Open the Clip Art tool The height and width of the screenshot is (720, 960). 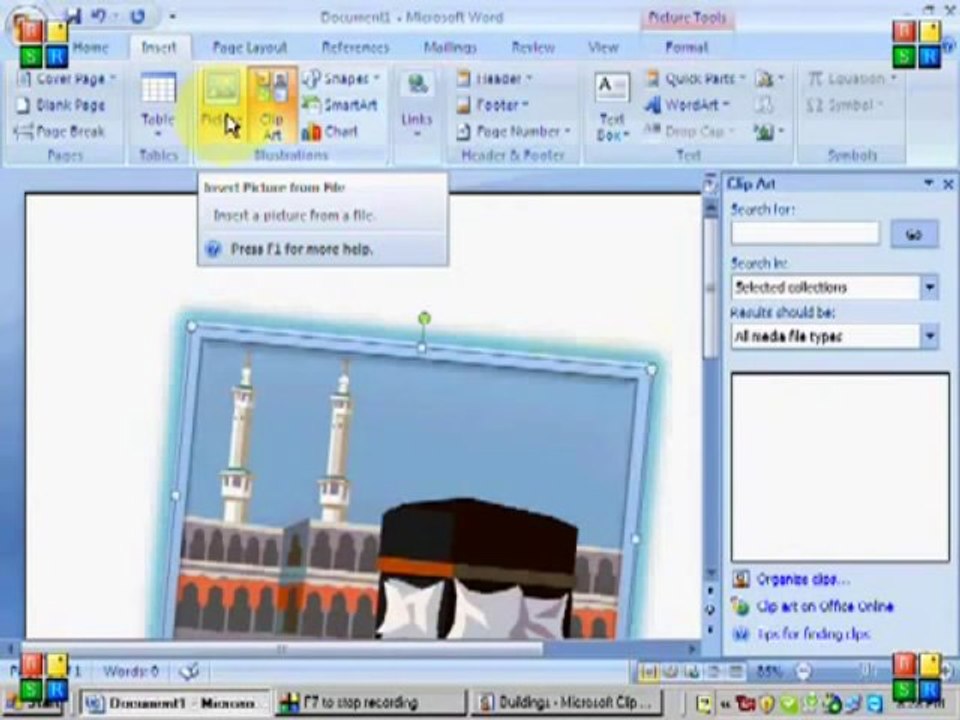point(271,105)
